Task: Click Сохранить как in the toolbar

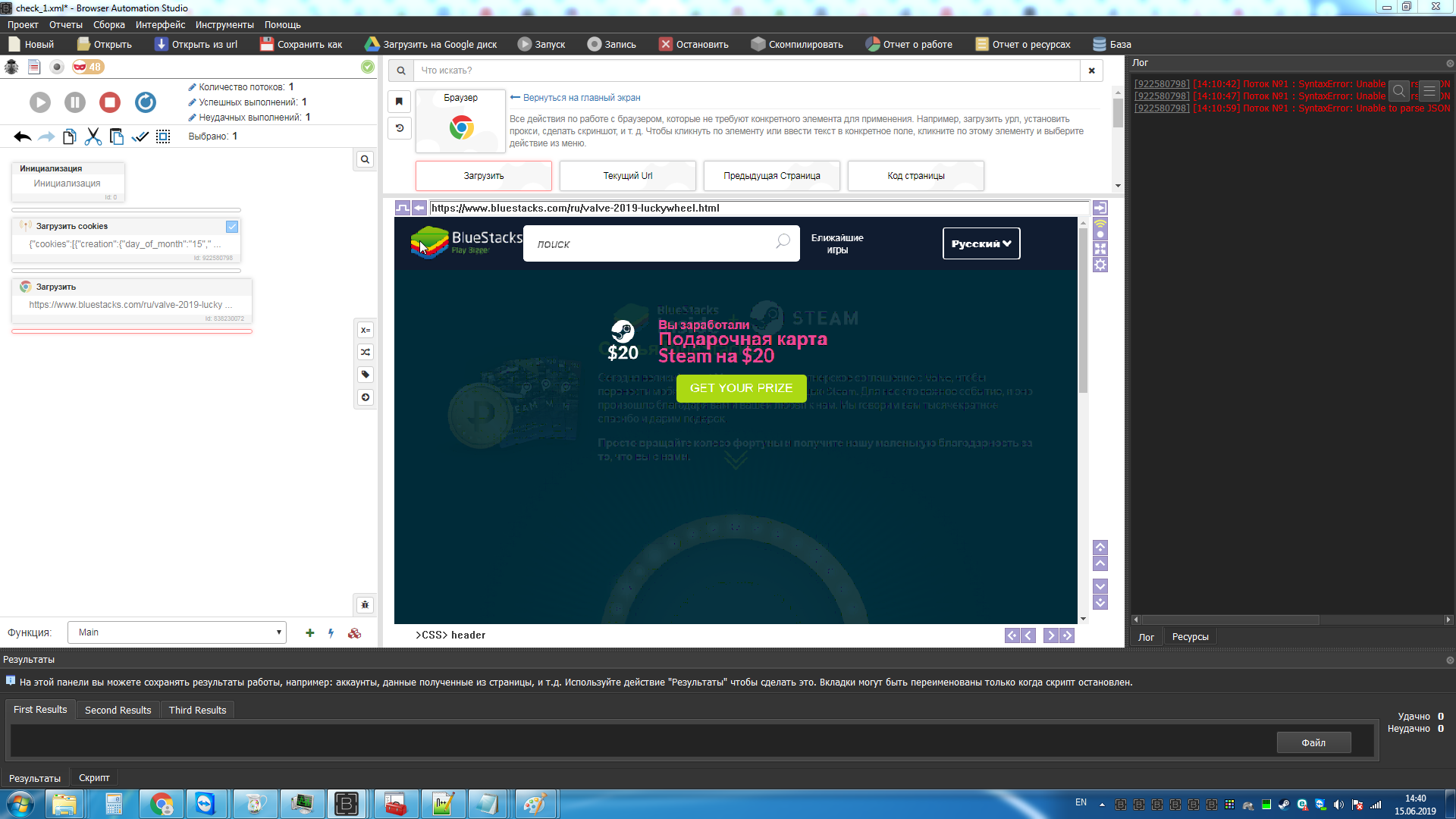Action: click(x=301, y=44)
